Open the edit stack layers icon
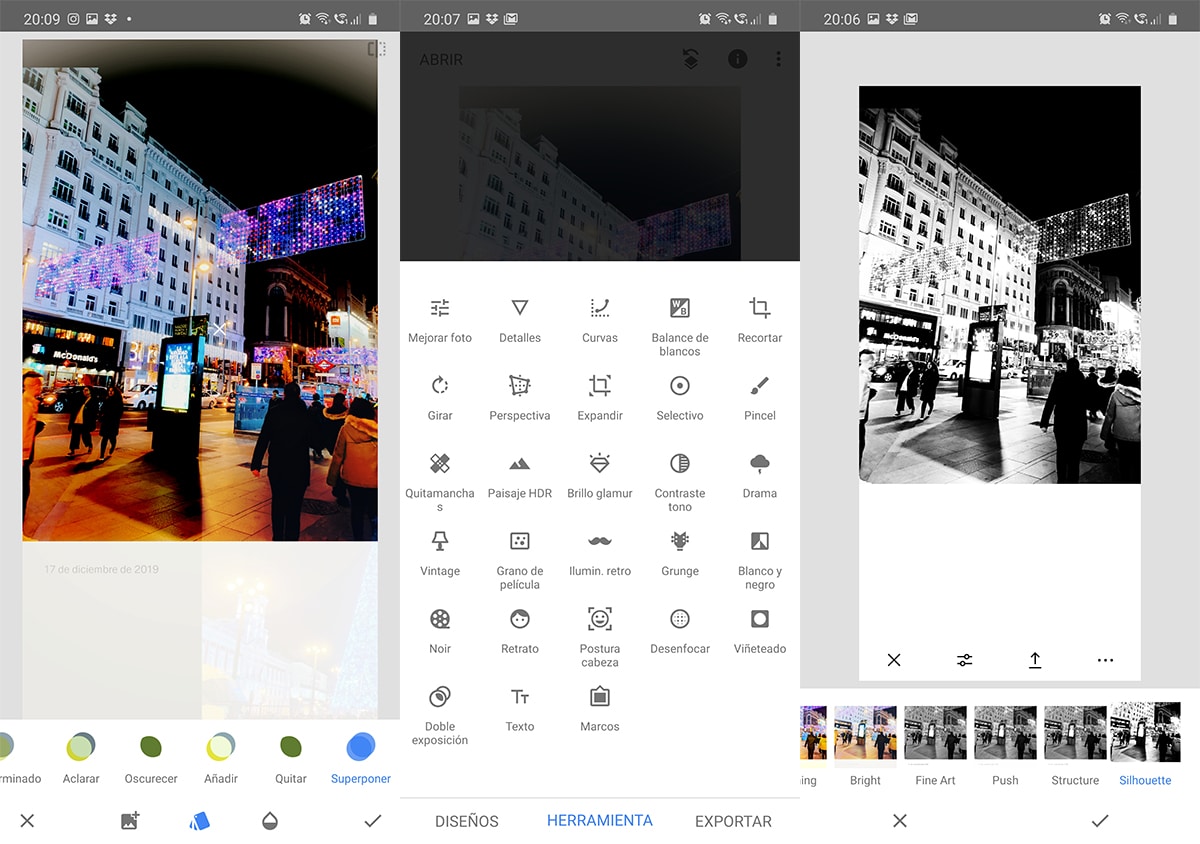 (x=690, y=60)
